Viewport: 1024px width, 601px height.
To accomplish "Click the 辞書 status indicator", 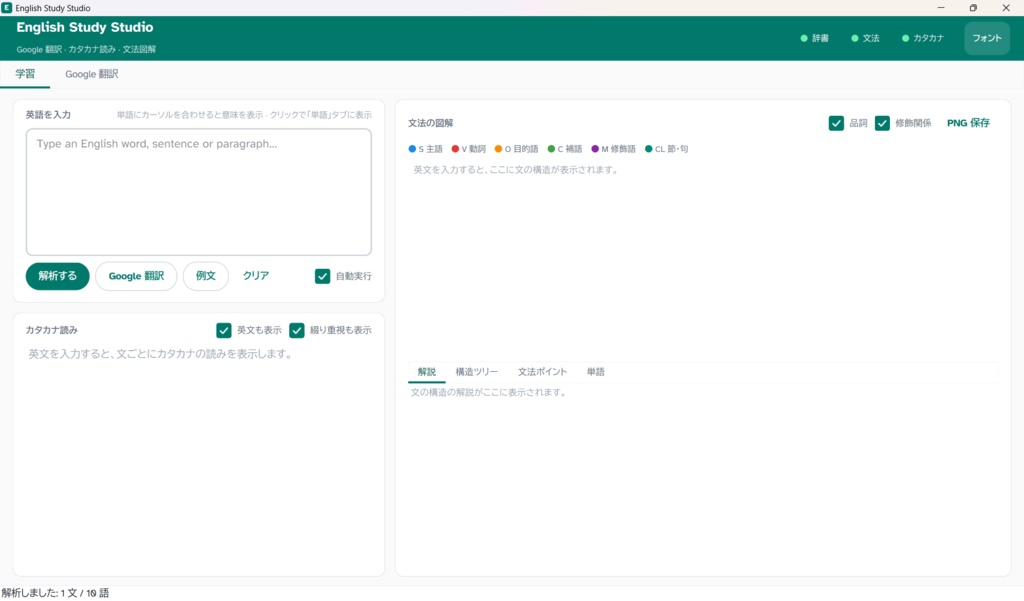I will click(x=814, y=39).
